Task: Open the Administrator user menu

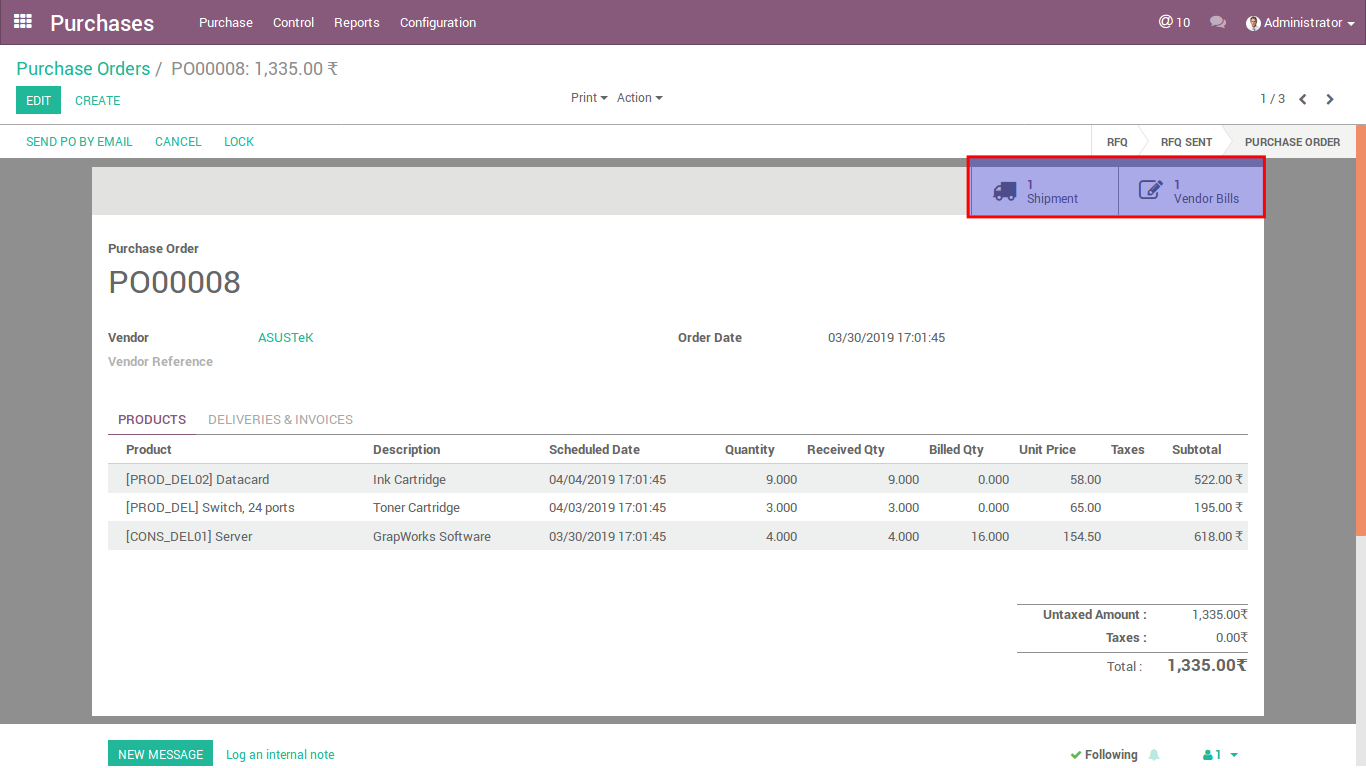Action: 1300,22
